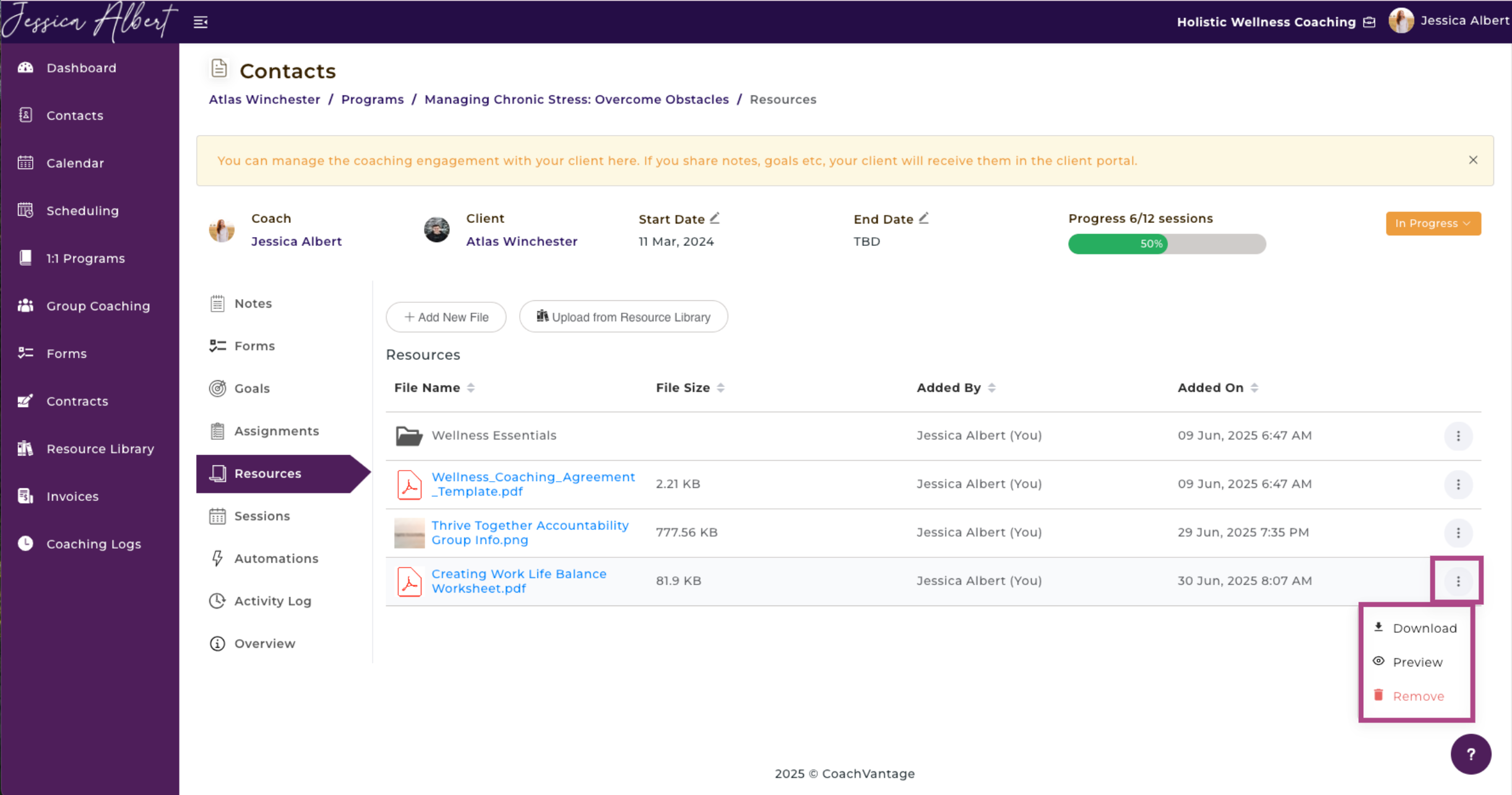Click the Programs breadcrumb link
The width and height of the screenshot is (1512, 795).
(372, 99)
